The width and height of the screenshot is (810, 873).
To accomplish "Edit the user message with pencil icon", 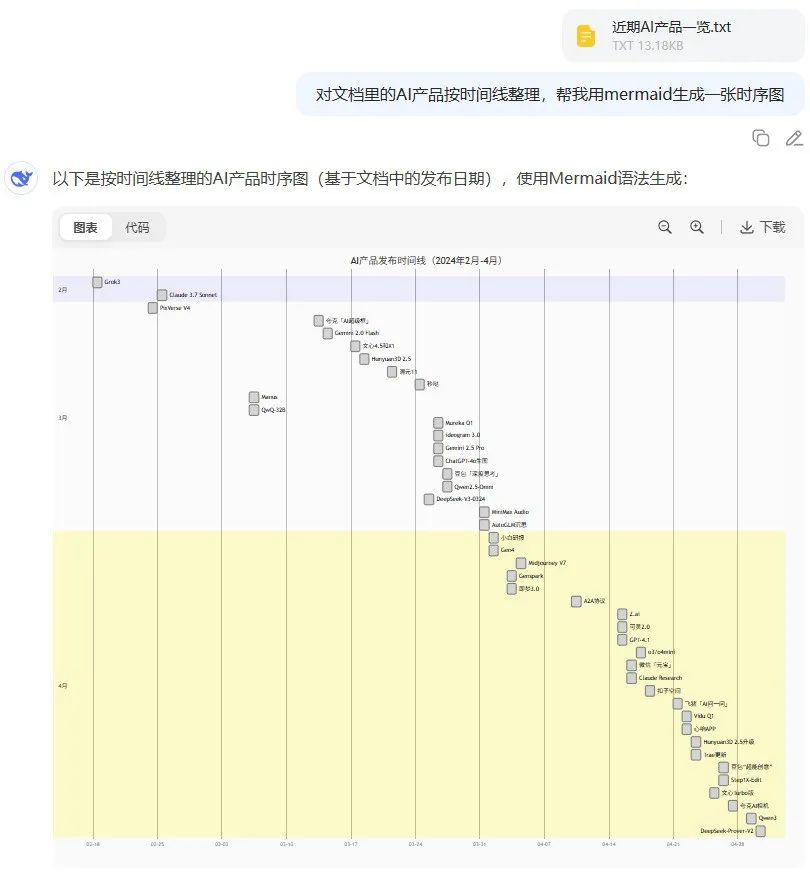I will click(794, 138).
